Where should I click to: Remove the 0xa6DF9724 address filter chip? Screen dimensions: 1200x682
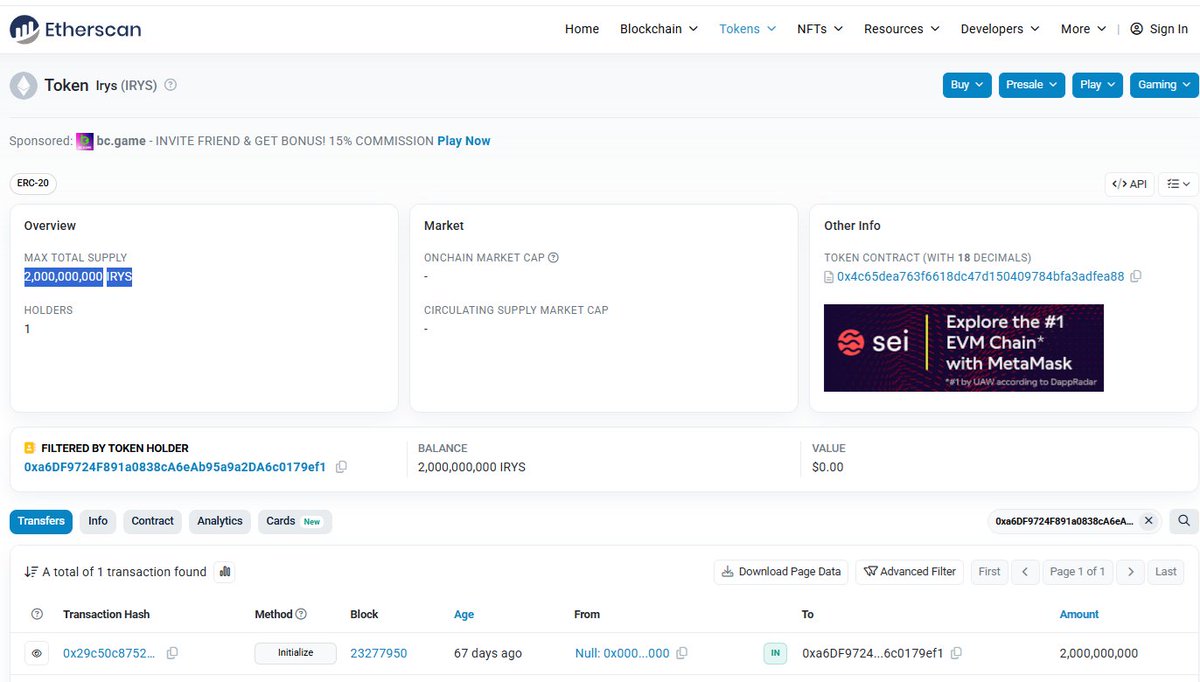point(1148,521)
